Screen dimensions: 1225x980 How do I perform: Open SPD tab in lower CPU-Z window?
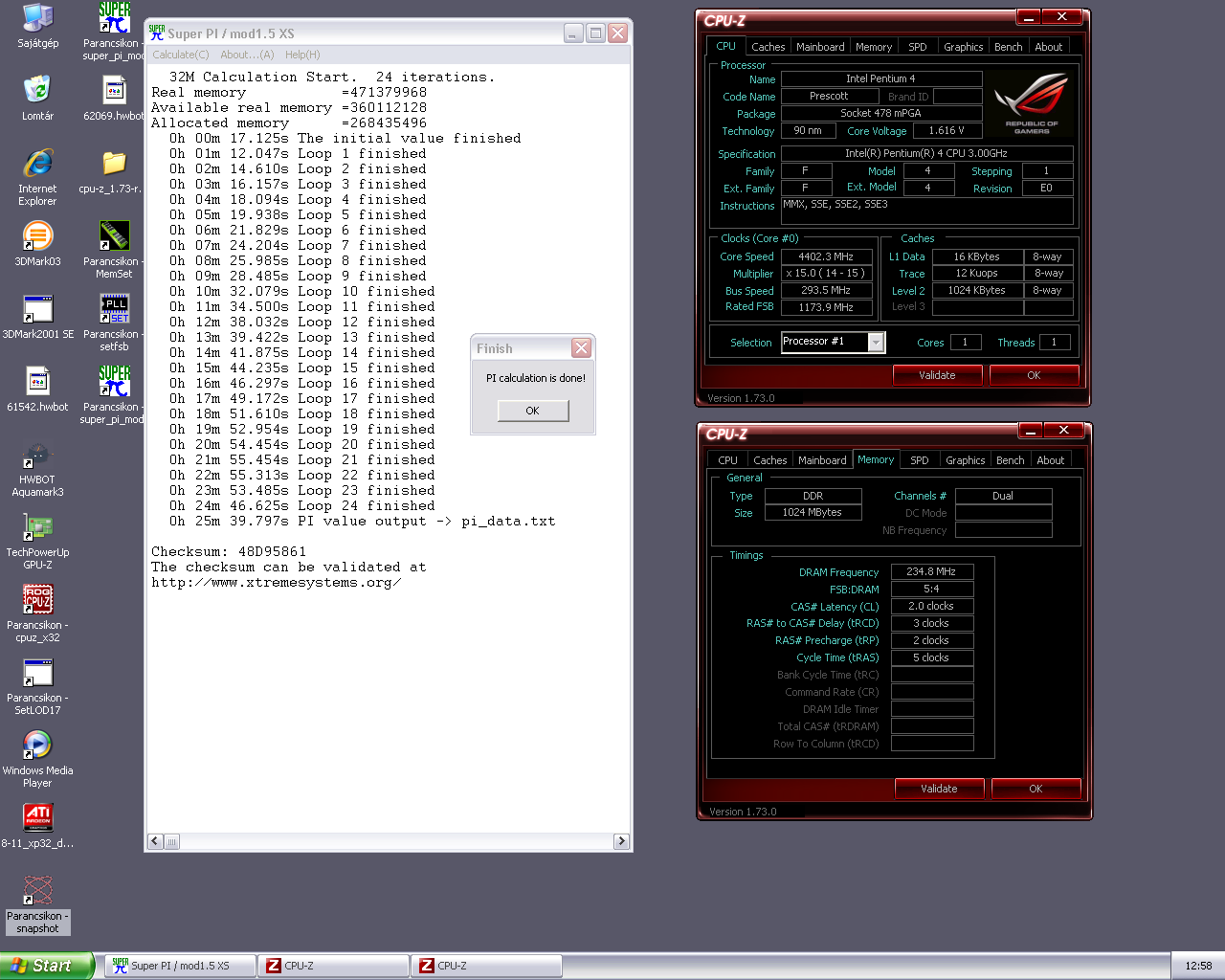tap(920, 460)
